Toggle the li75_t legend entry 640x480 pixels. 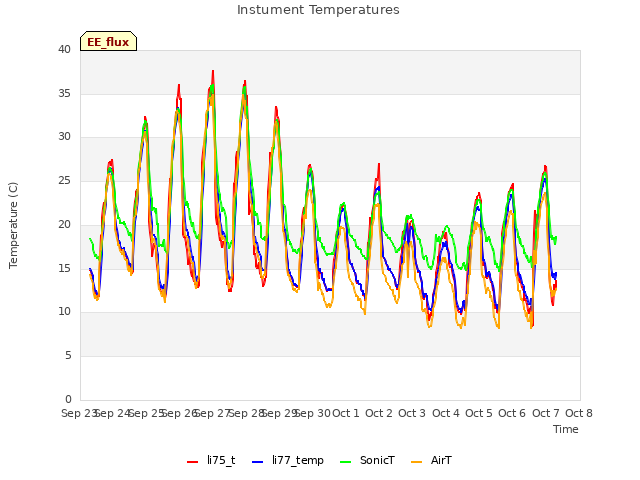coord(211,460)
